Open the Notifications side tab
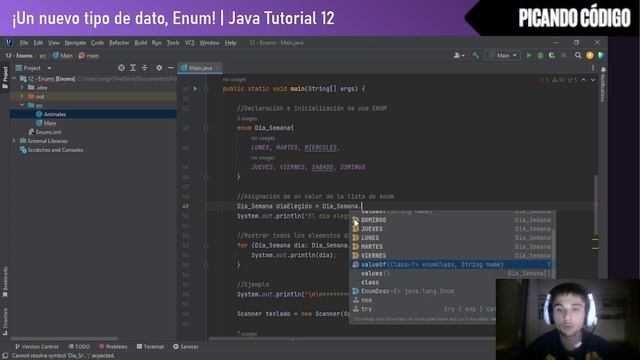The width and height of the screenshot is (640, 360). (x=603, y=84)
